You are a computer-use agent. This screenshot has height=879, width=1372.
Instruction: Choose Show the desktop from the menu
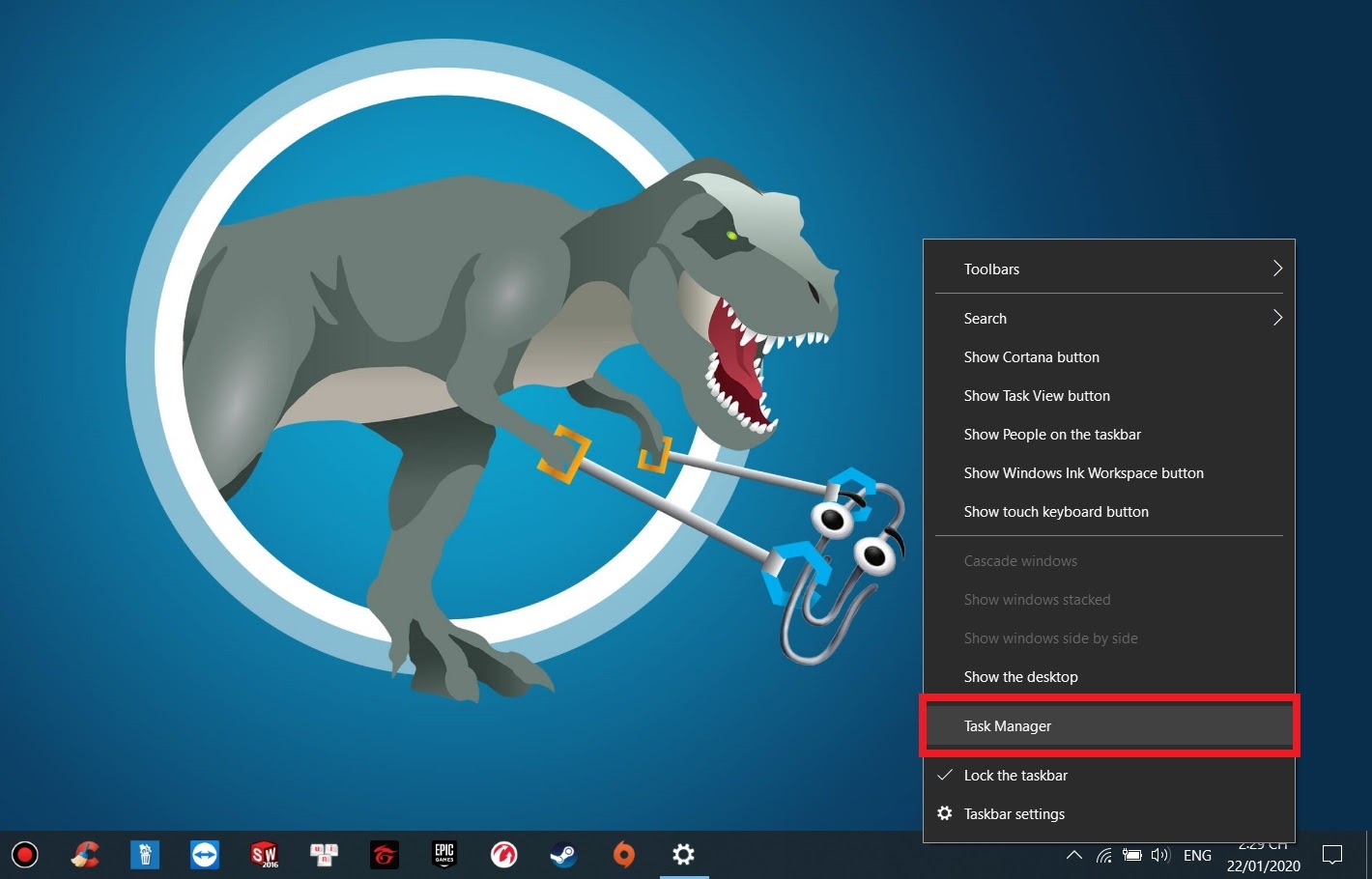pyautogui.click(x=1109, y=677)
